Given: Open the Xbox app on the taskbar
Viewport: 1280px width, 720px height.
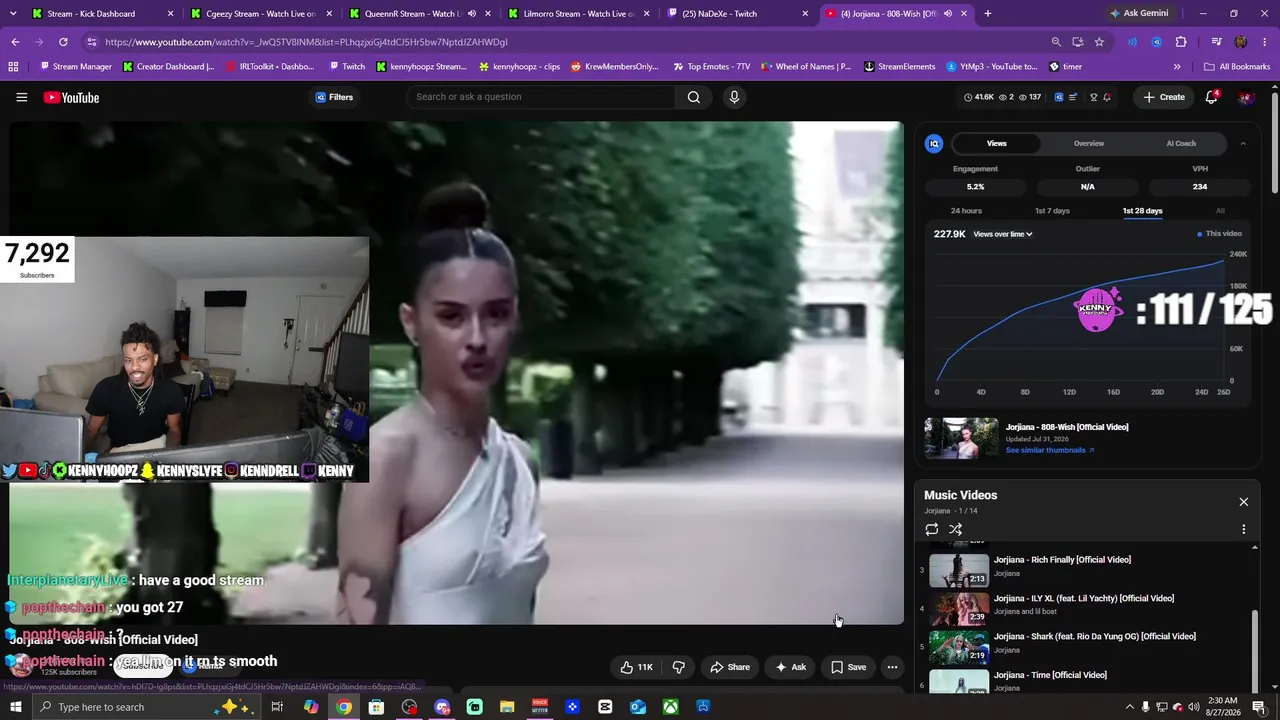Looking at the screenshot, I should tap(671, 707).
